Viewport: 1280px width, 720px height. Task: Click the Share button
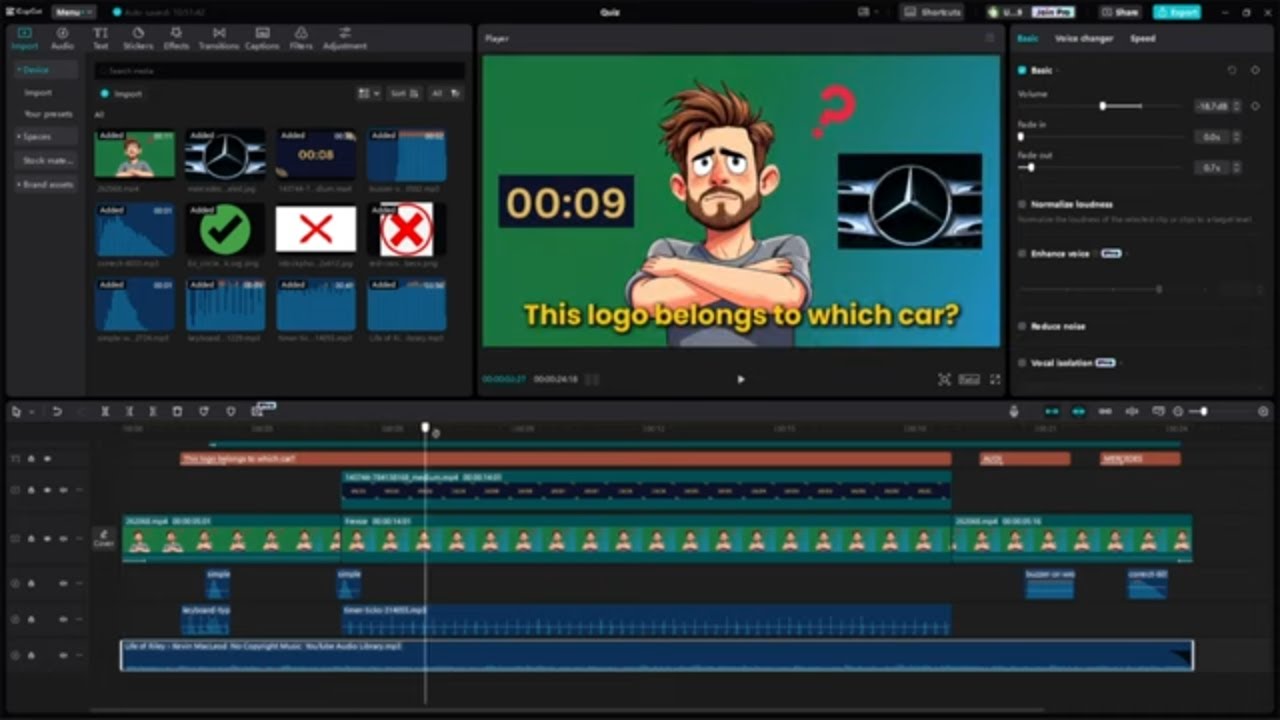pos(1121,12)
